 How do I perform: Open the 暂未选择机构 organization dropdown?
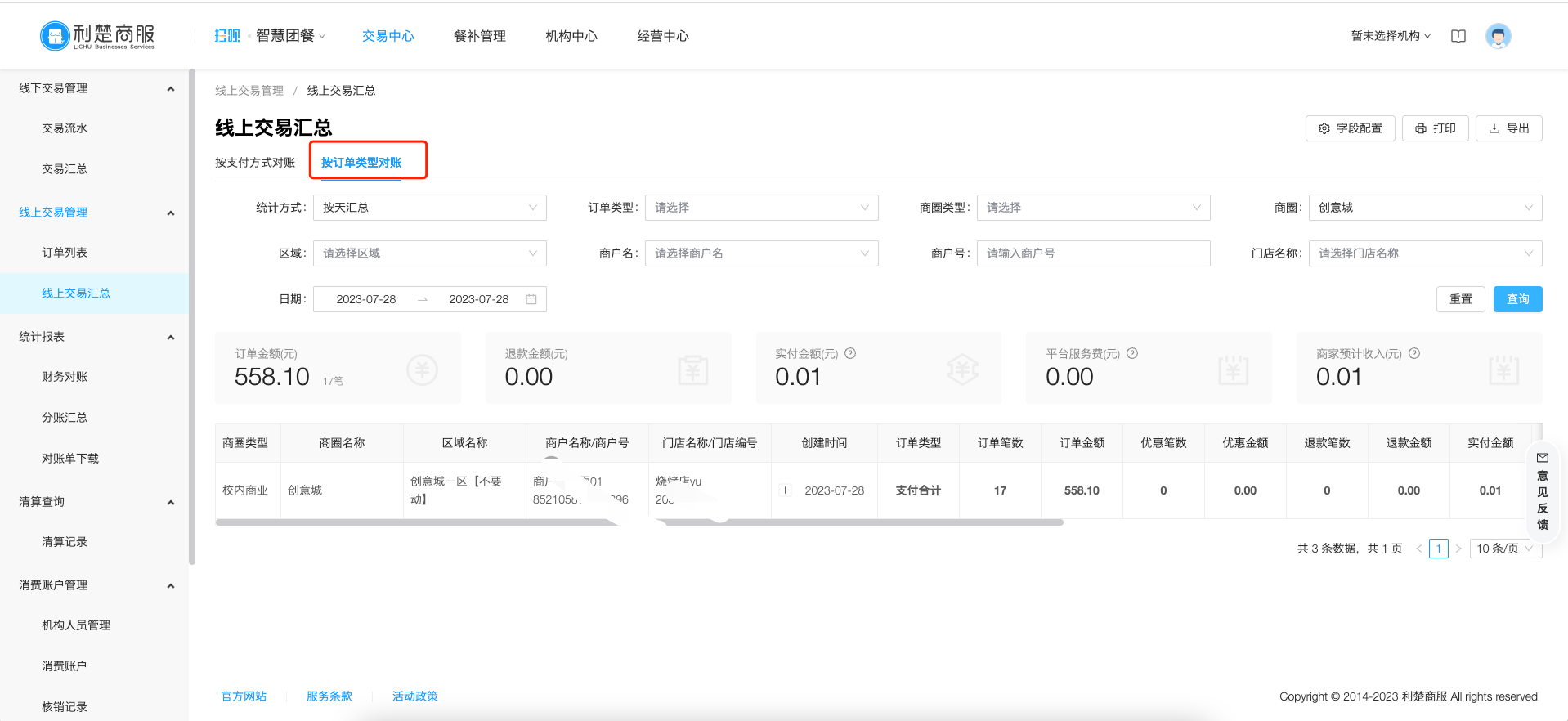1391,36
